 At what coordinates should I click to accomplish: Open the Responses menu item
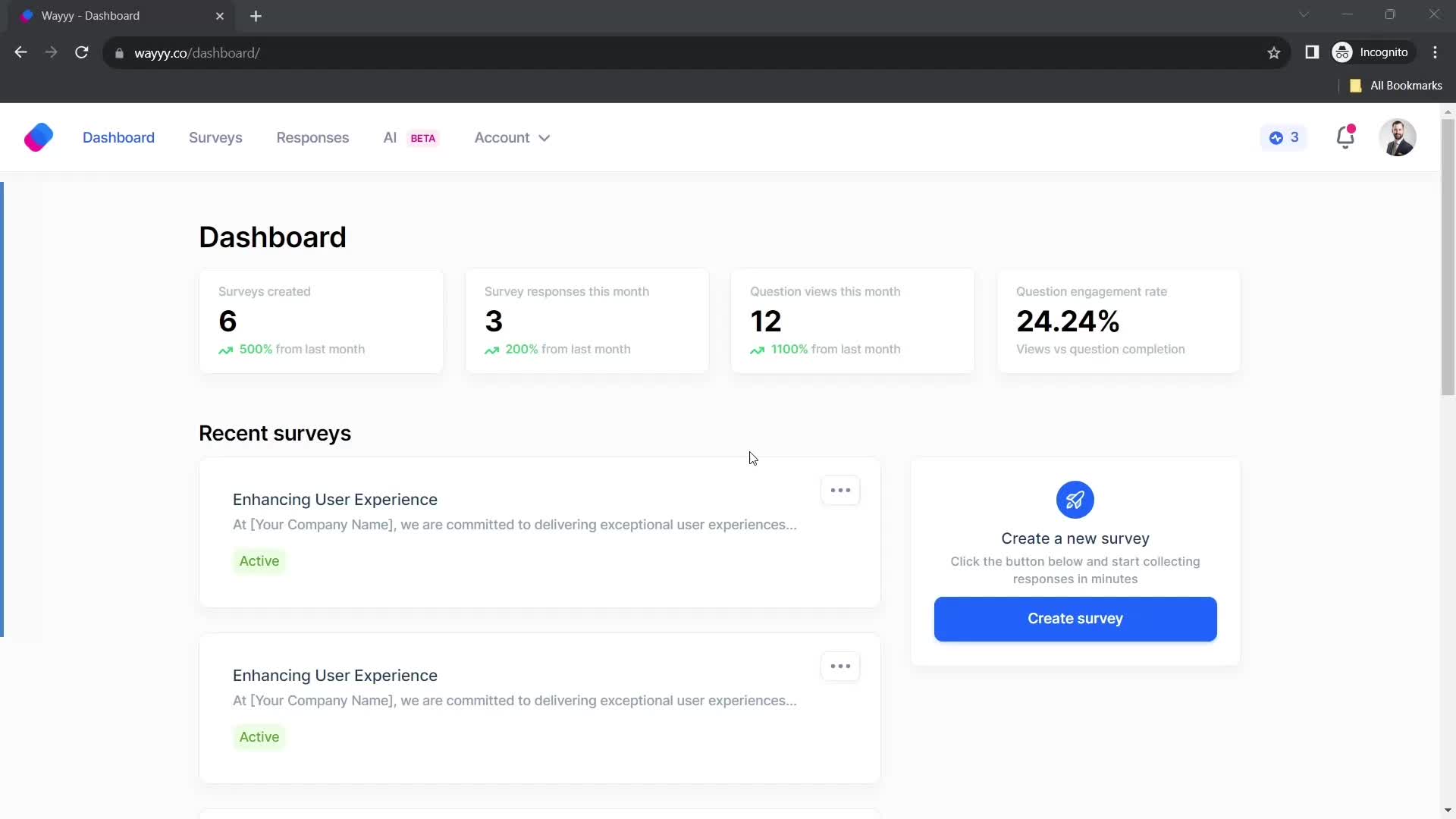click(312, 137)
